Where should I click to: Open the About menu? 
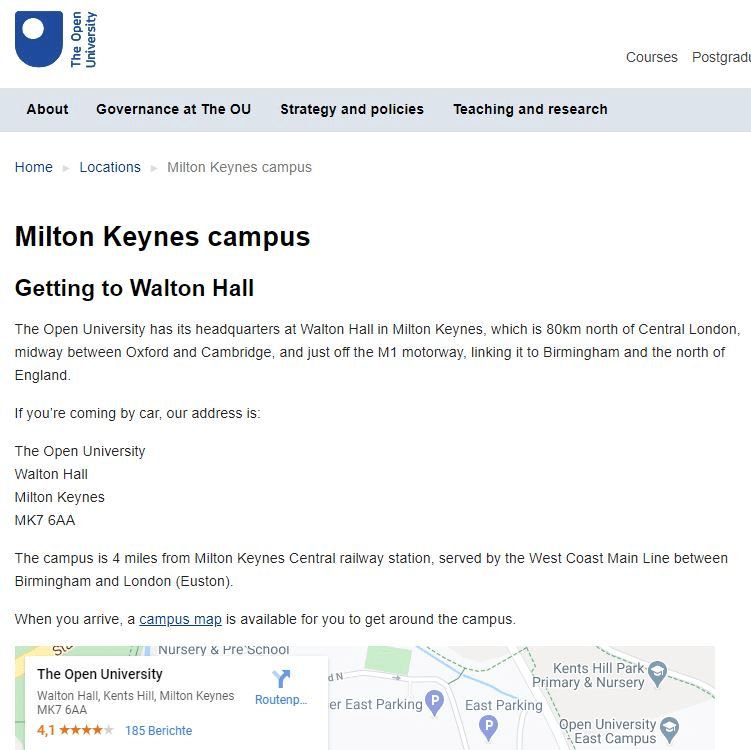[x=47, y=109]
